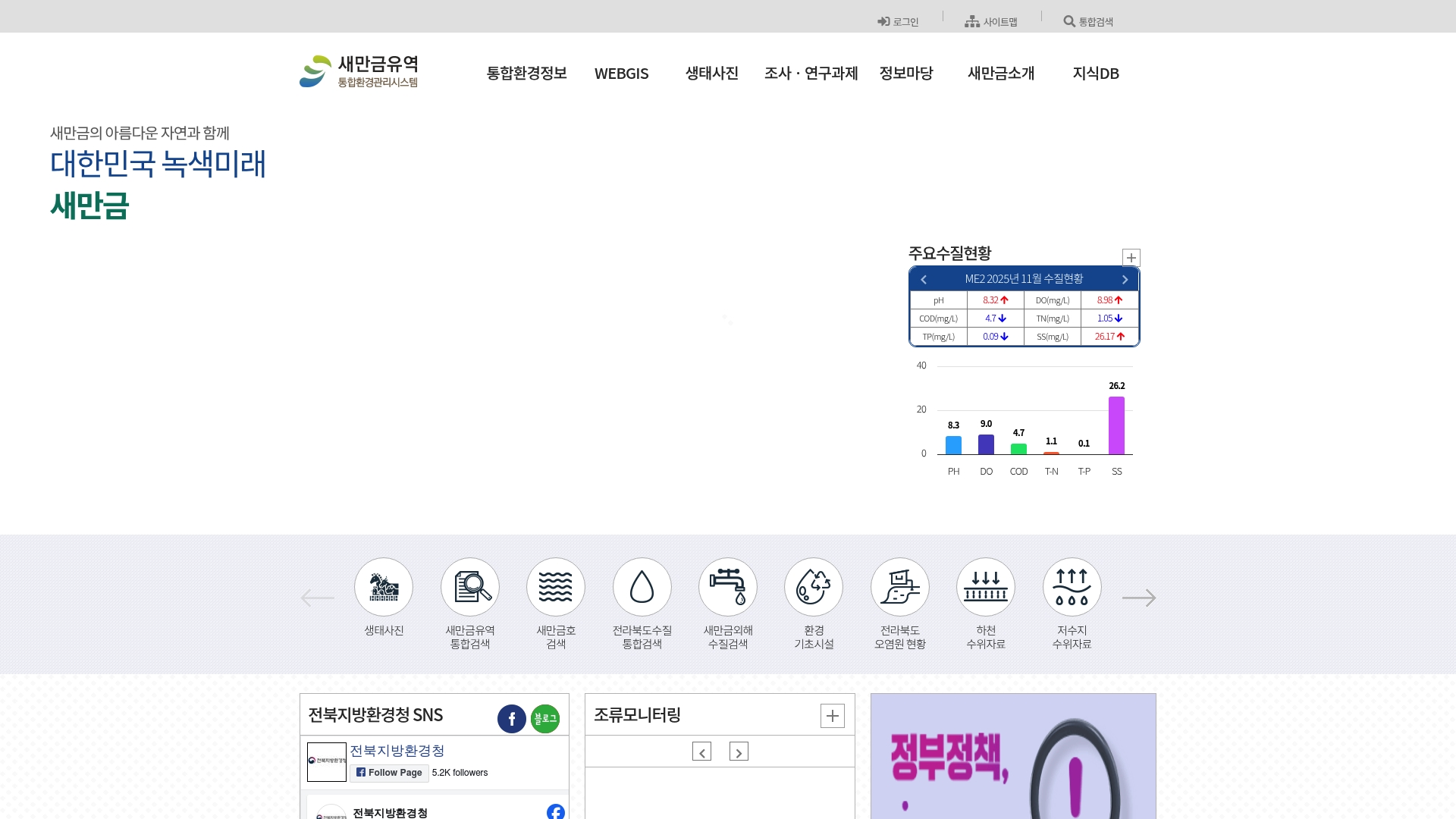Click the 하천 수위자료 icon

click(x=985, y=587)
